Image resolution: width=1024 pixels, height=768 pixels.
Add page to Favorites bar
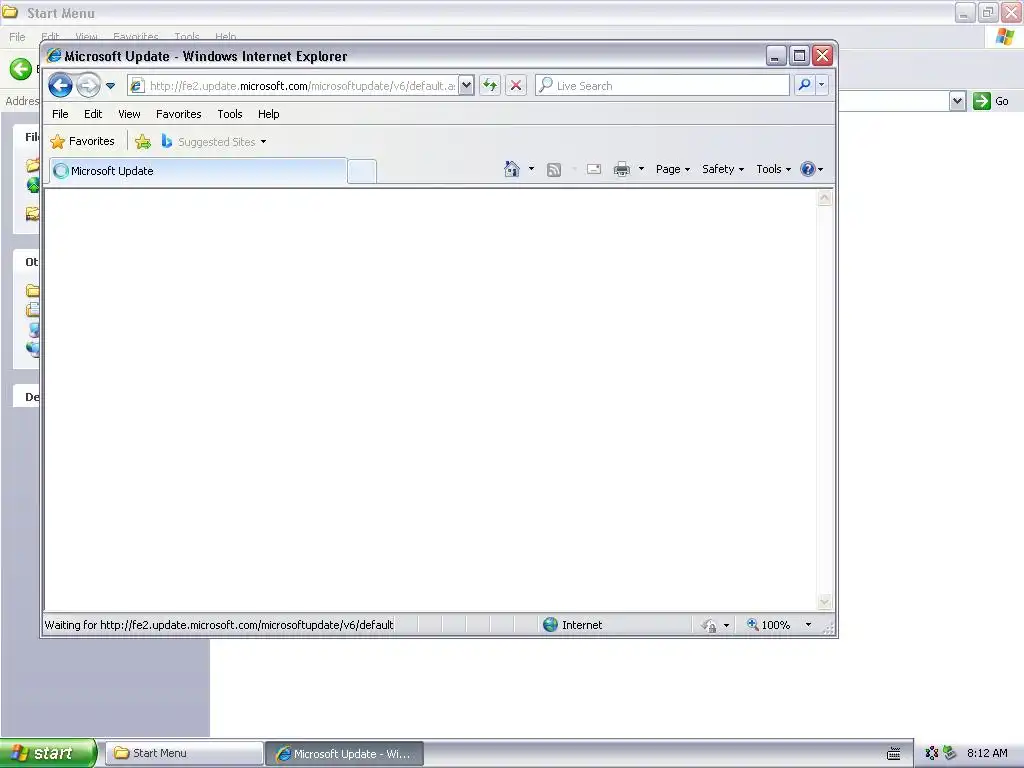tap(143, 142)
